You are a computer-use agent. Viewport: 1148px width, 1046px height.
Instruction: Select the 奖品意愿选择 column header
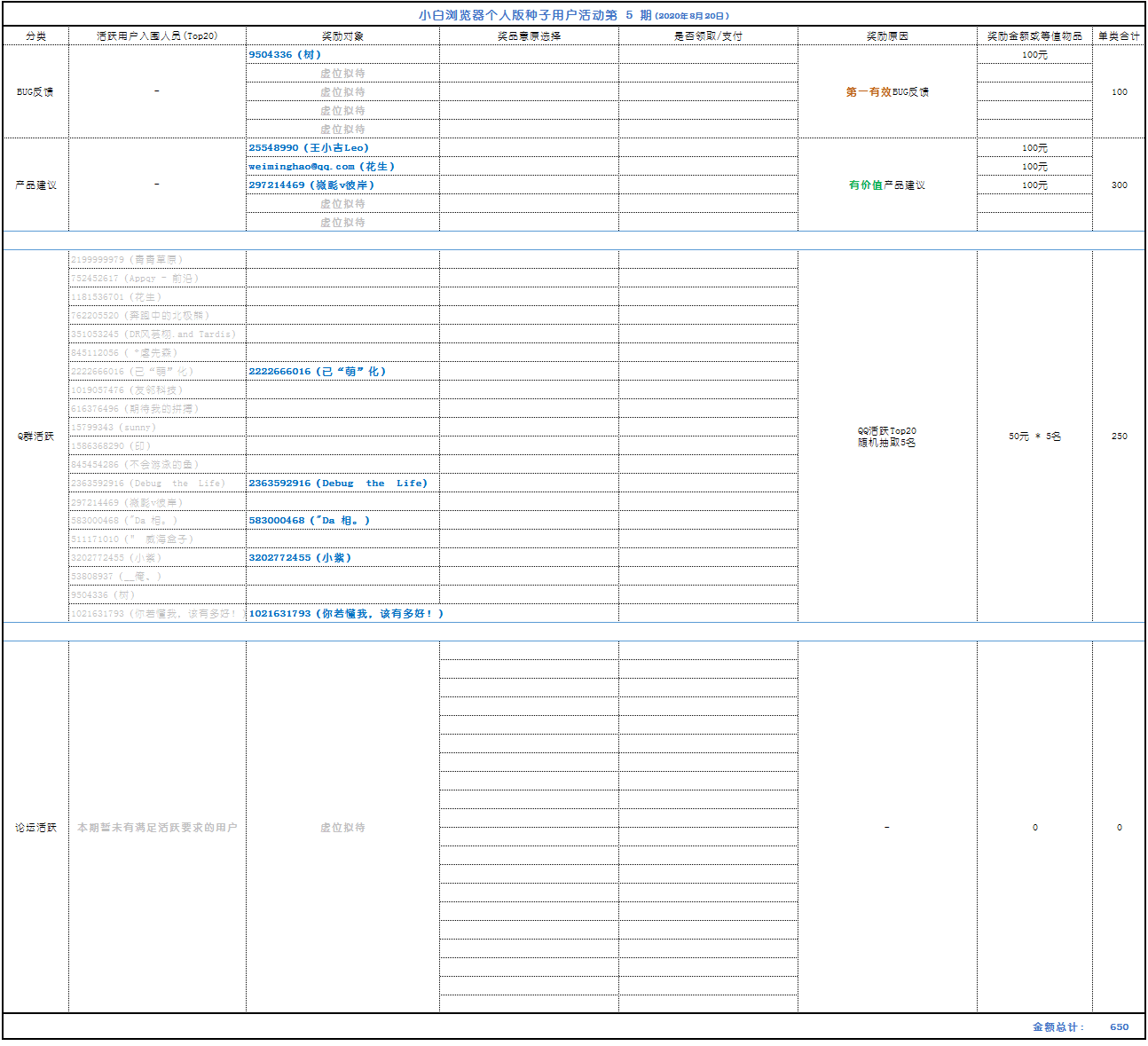[529, 36]
